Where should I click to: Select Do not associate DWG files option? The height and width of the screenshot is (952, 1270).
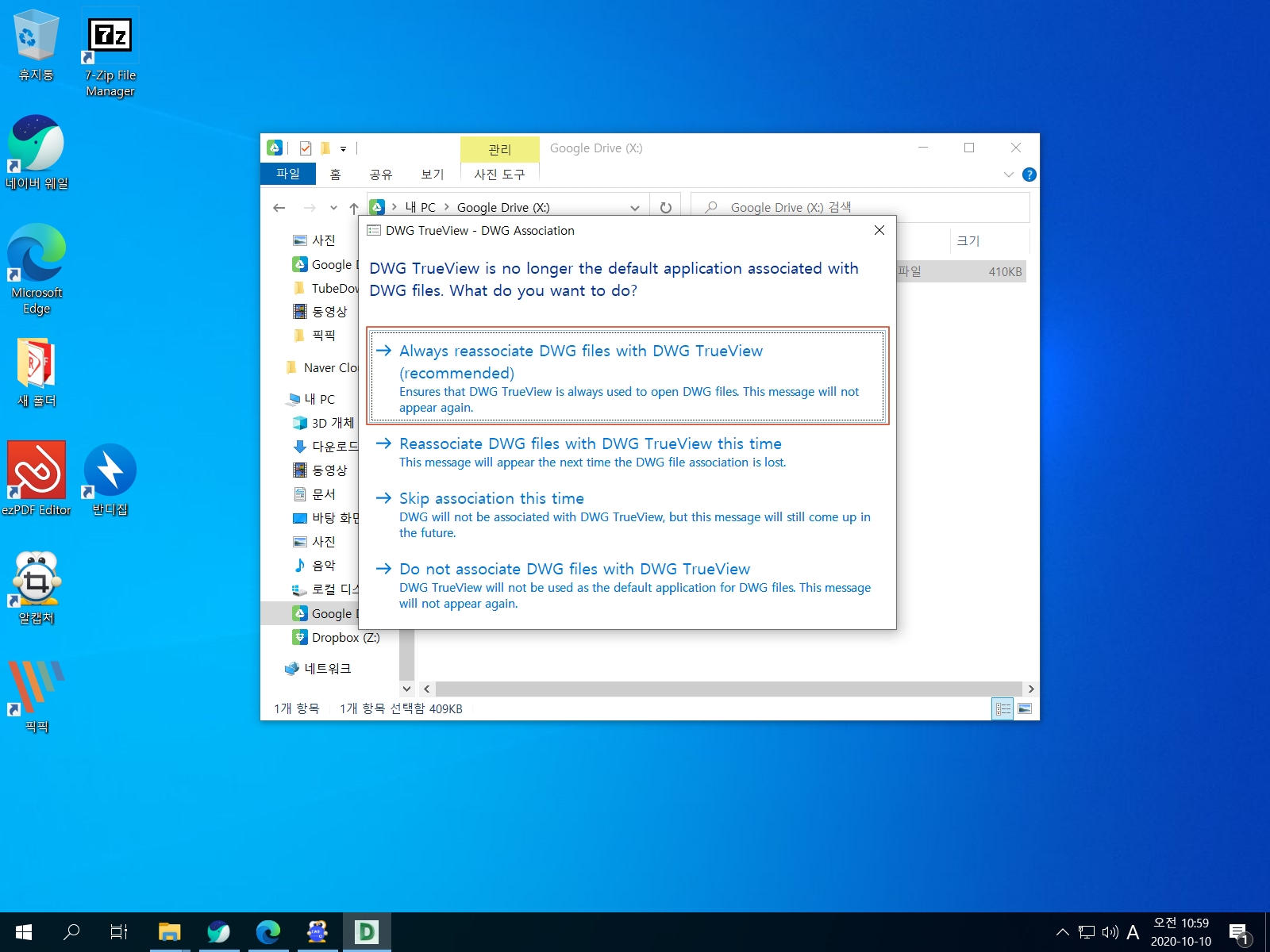(627, 585)
